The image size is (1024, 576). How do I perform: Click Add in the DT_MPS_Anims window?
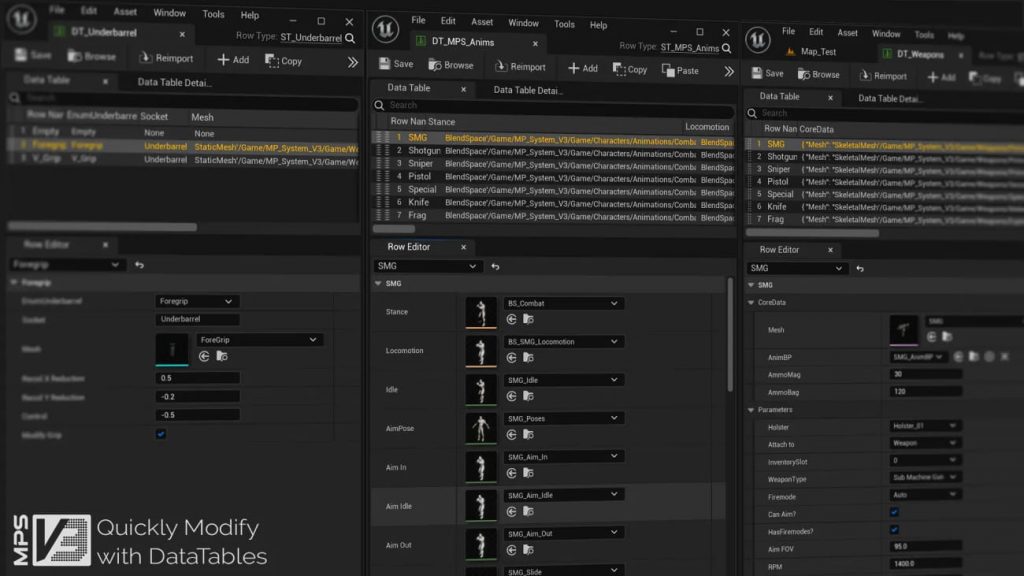point(583,68)
